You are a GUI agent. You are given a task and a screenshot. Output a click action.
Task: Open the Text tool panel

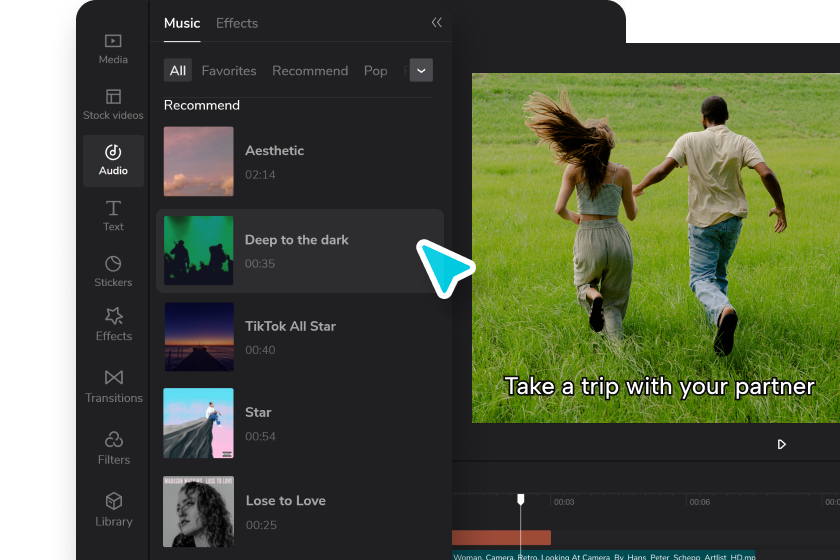tap(113, 215)
